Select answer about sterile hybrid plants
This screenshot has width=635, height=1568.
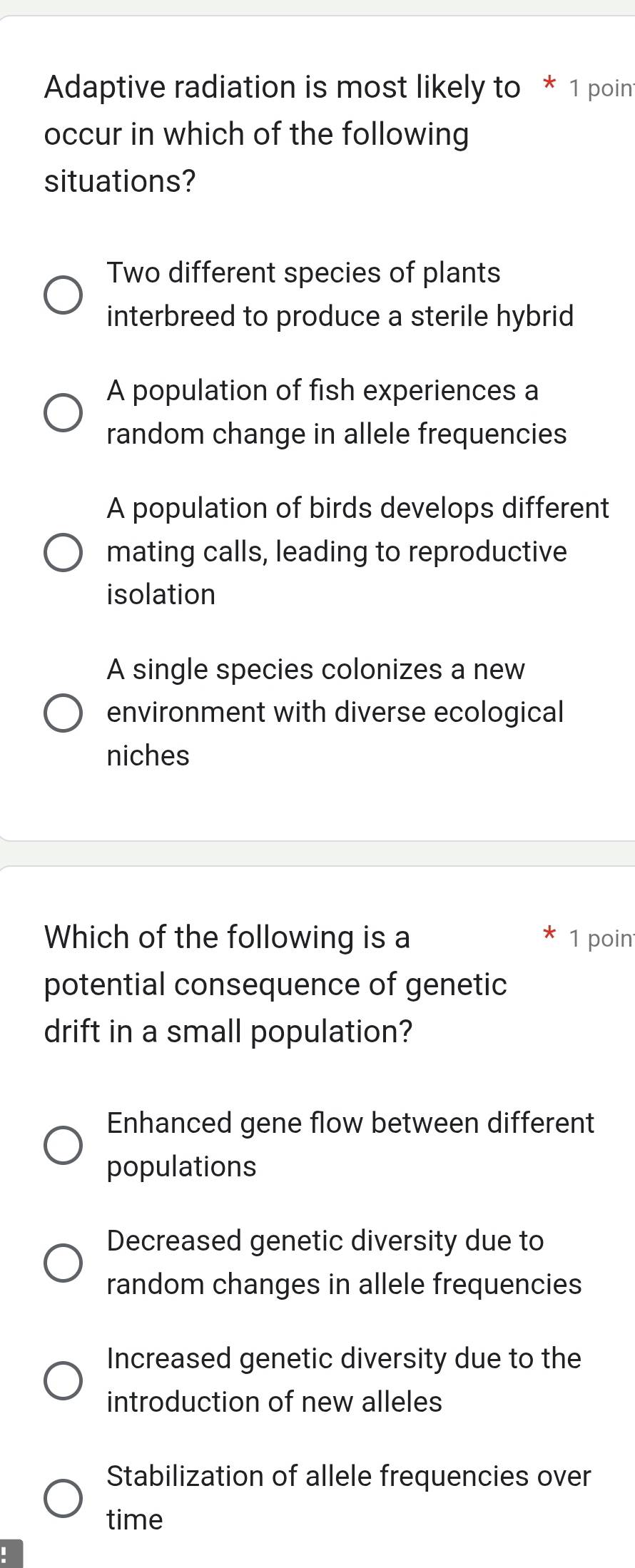pyautogui.click(x=63, y=294)
